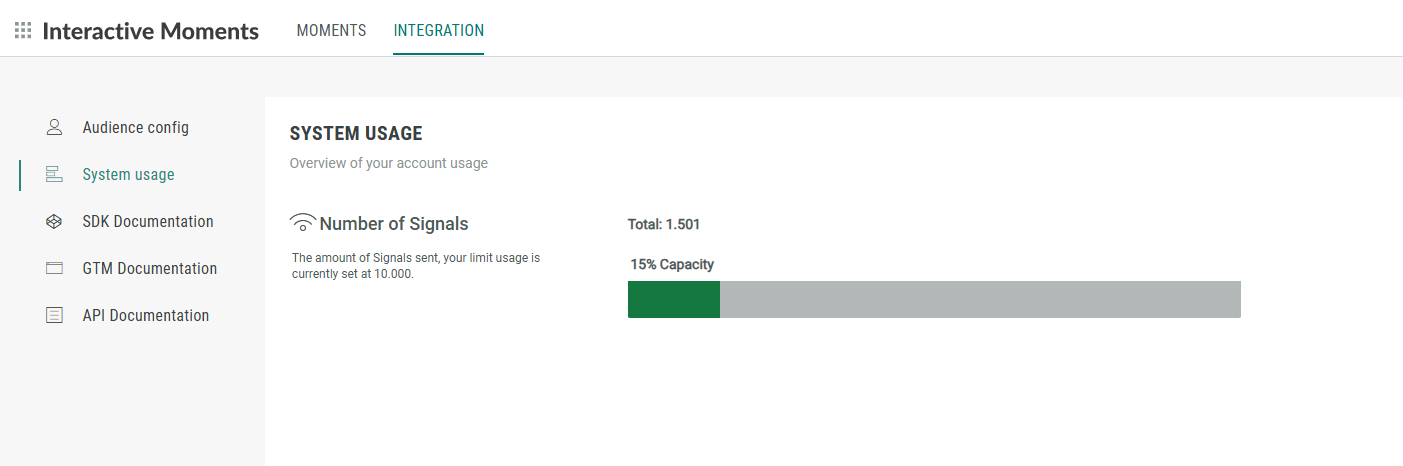Click the Number of Signals heading

point(394,224)
